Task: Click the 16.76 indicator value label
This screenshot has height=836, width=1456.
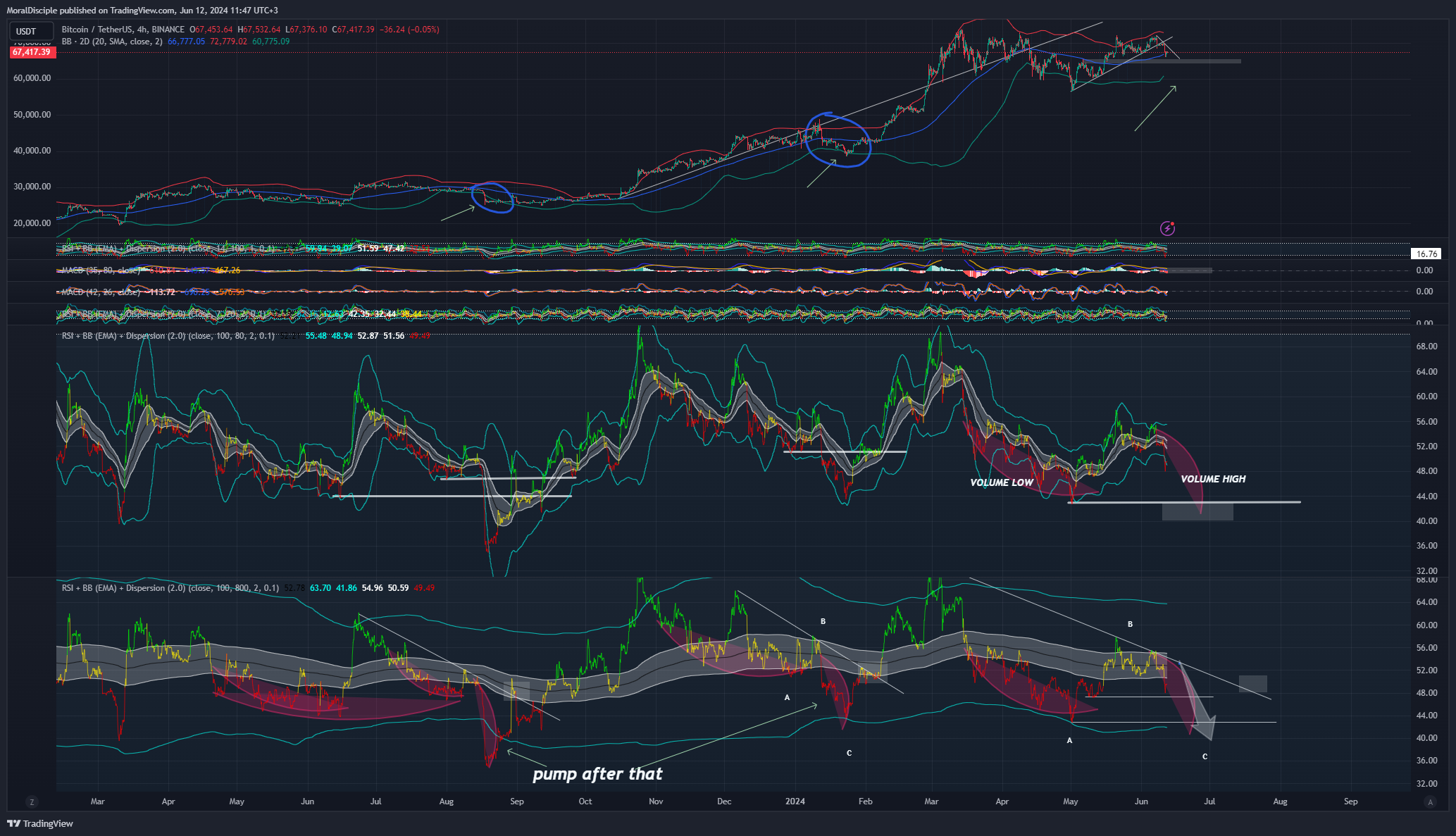Action: (1426, 254)
